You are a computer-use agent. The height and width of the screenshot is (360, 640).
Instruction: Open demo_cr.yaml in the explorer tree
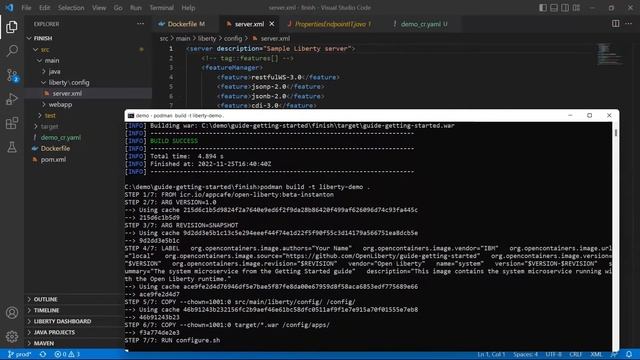click(x=60, y=138)
